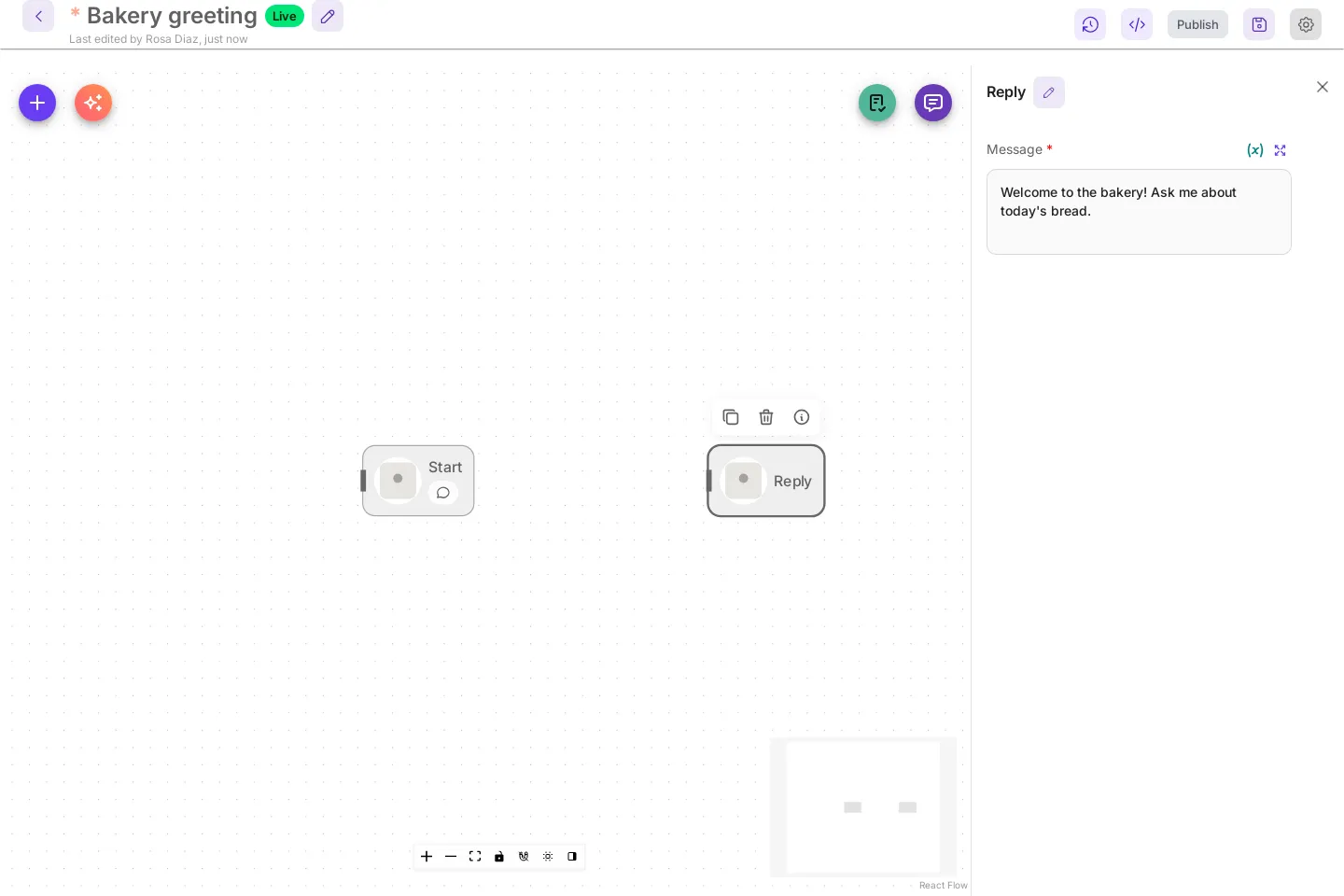Click the Reply node's left input handle
1344x896 pixels.
coord(709,481)
